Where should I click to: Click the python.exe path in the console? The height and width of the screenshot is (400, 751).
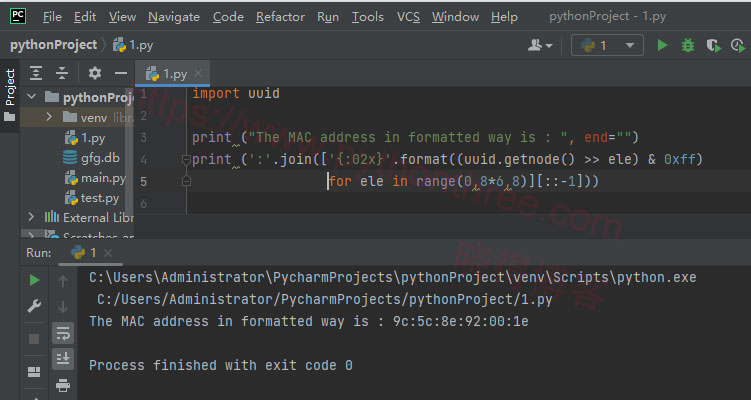pyautogui.click(x=393, y=277)
